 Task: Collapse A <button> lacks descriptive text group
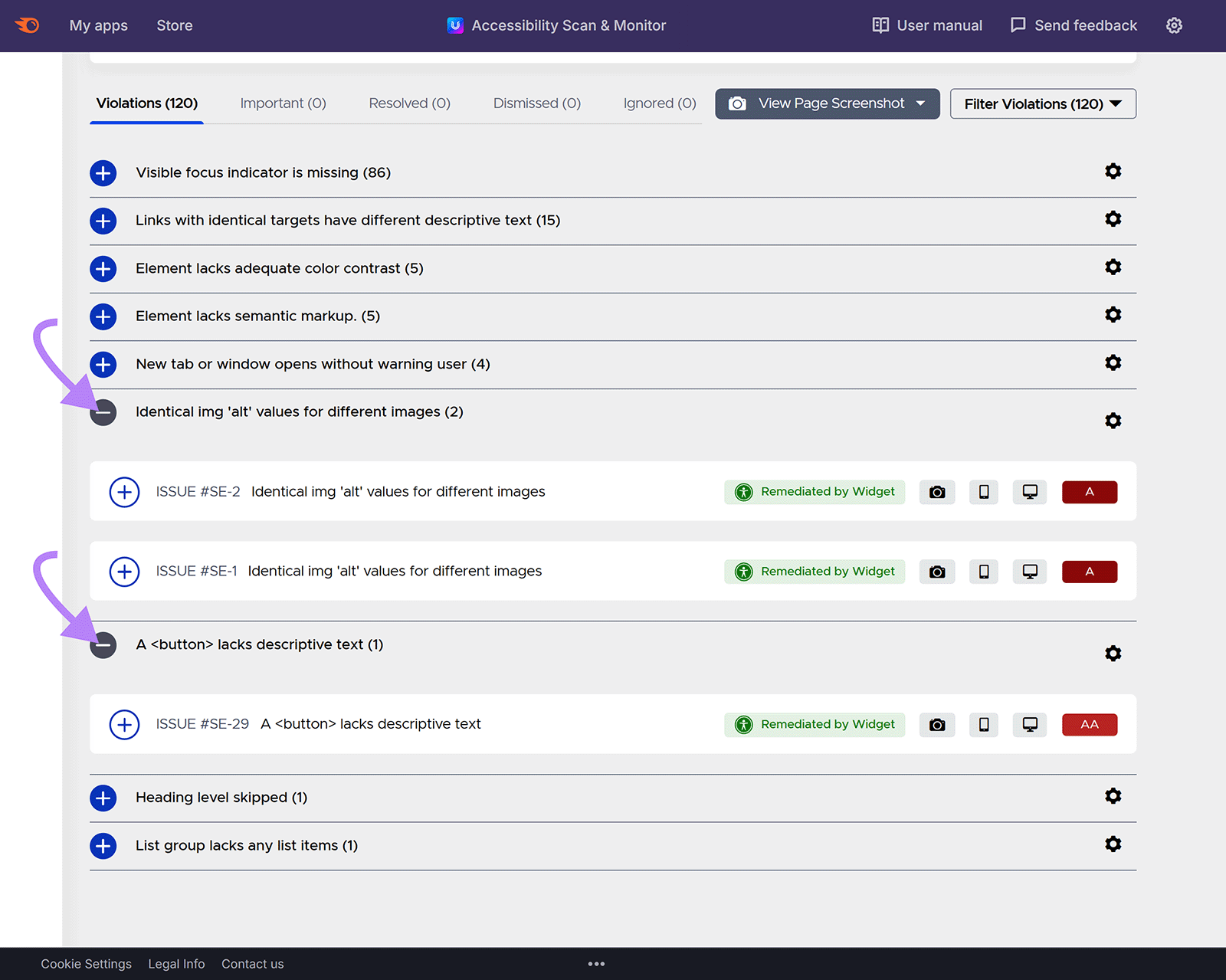point(103,645)
